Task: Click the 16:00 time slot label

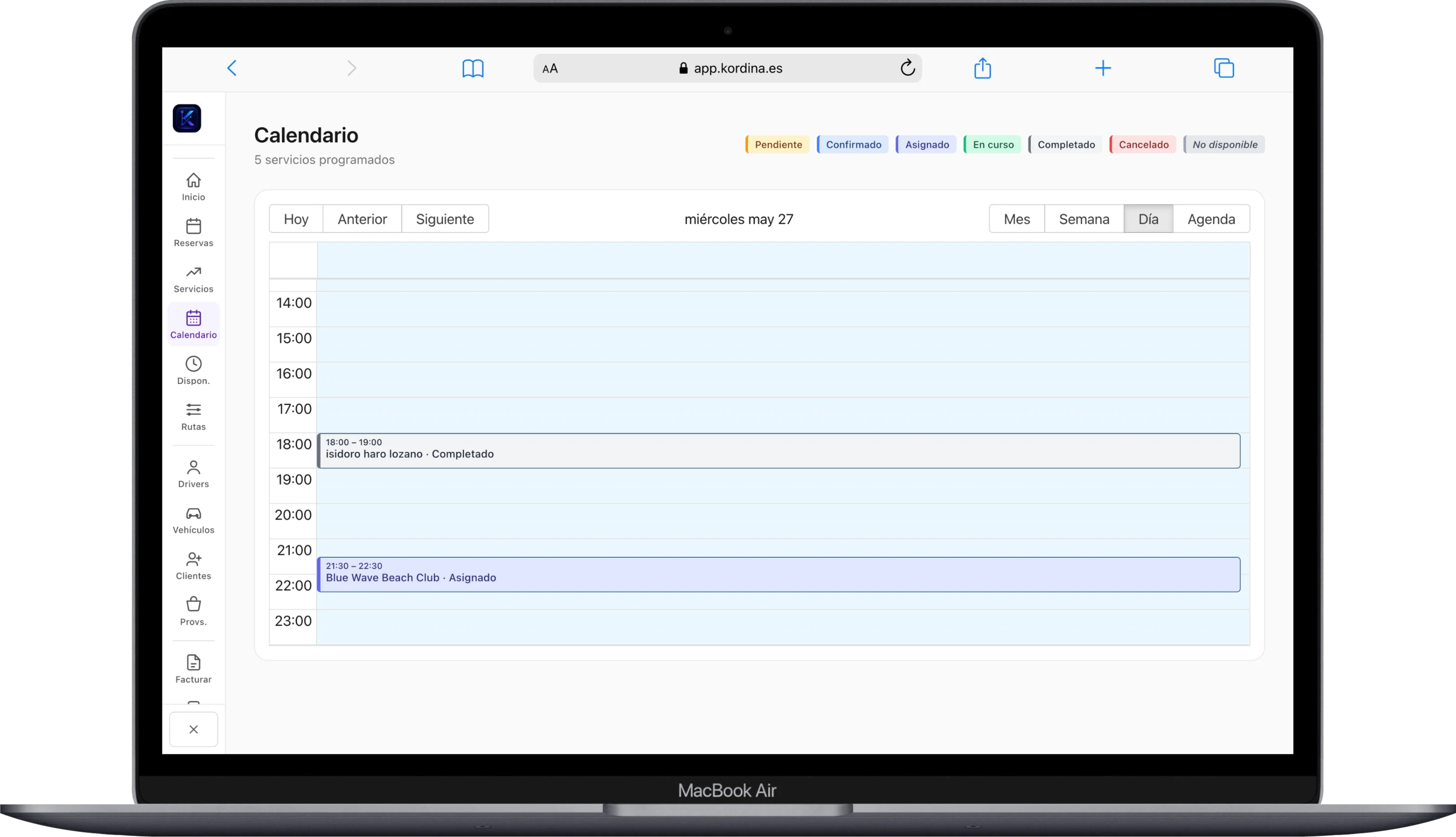Action: point(293,374)
